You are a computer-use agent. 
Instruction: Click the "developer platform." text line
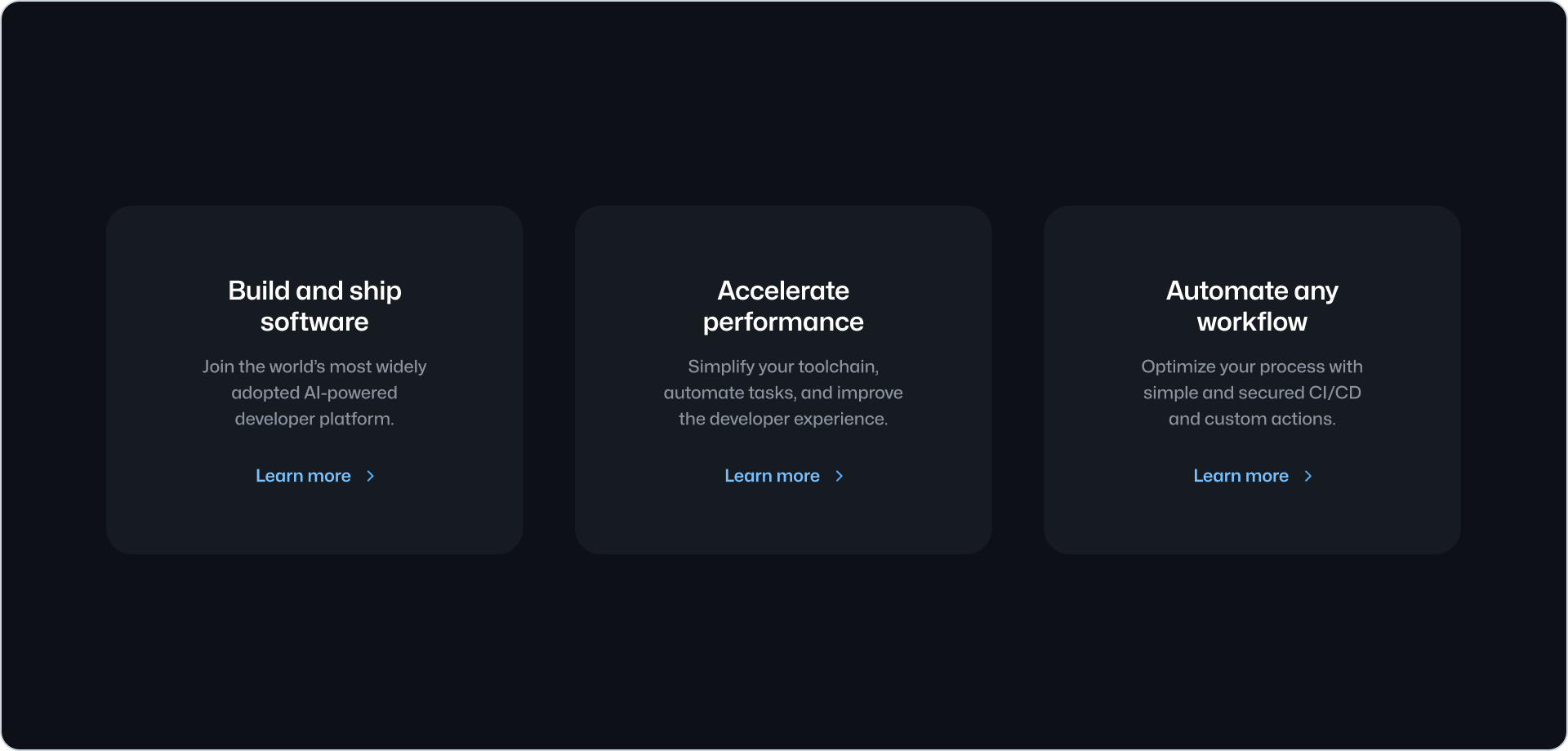[x=314, y=419]
